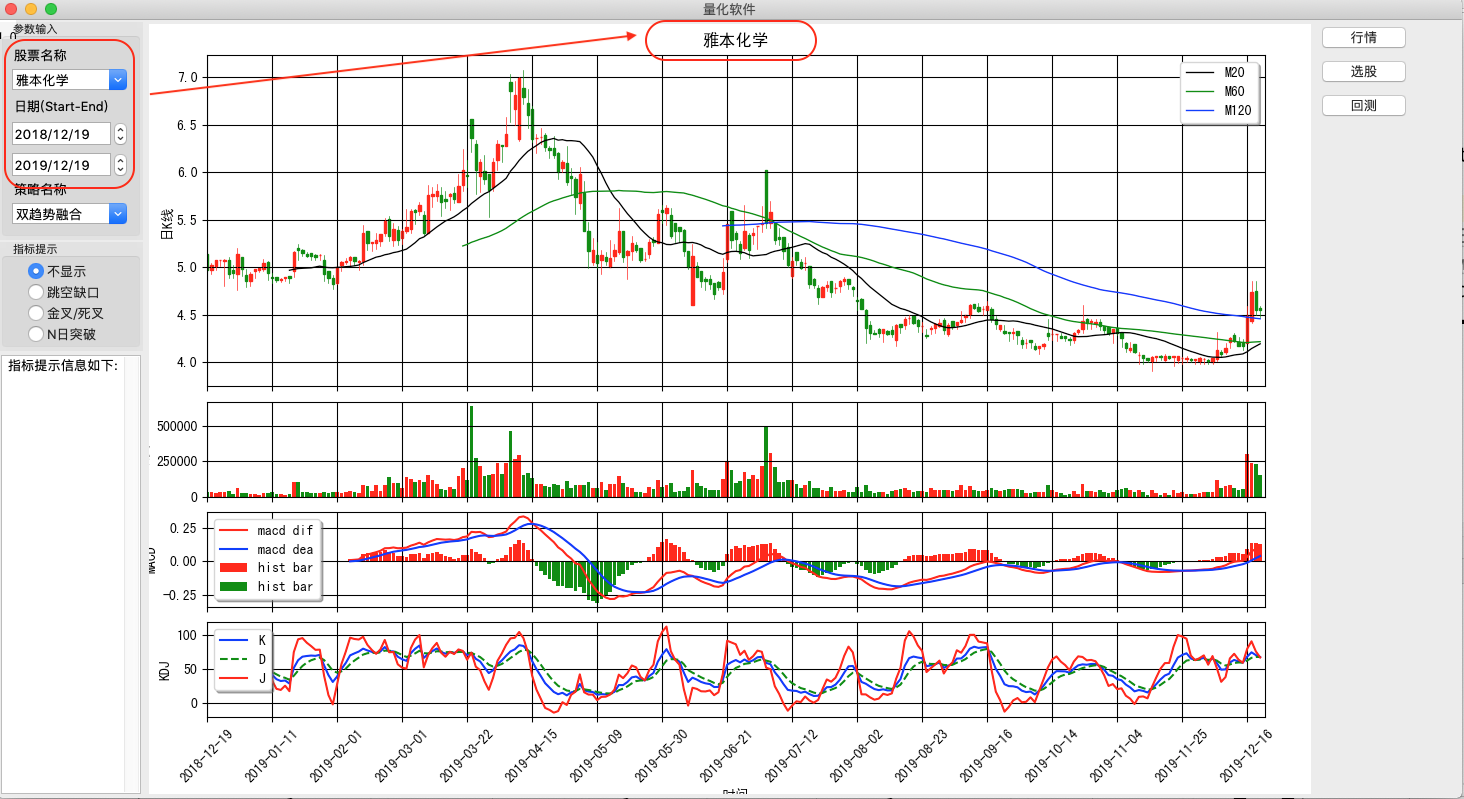Click the 股票名称 label
Image resolution: width=1464 pixels, height=799 pixels.
click(x=40, y=55)
